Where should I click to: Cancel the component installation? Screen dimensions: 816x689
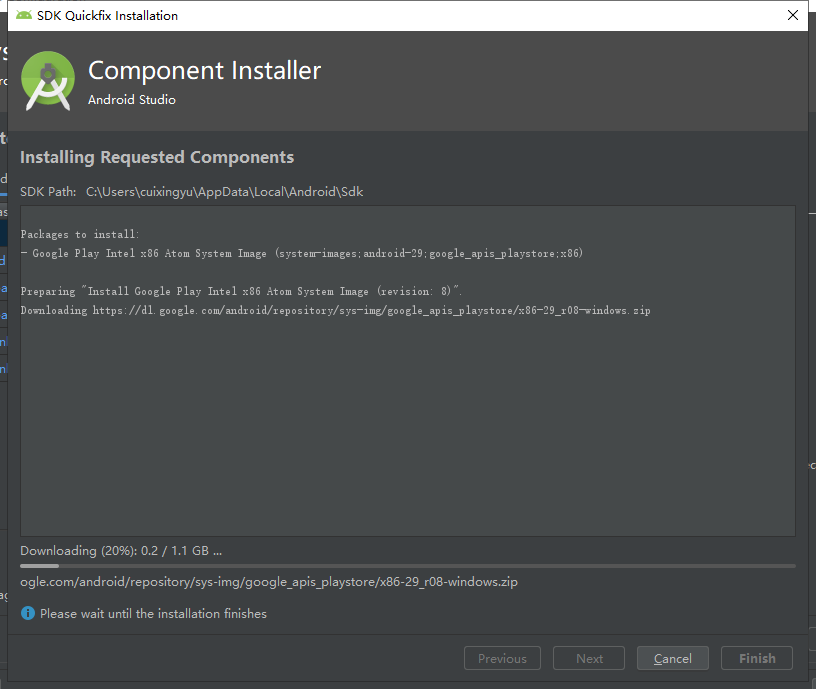pos(672,658)
